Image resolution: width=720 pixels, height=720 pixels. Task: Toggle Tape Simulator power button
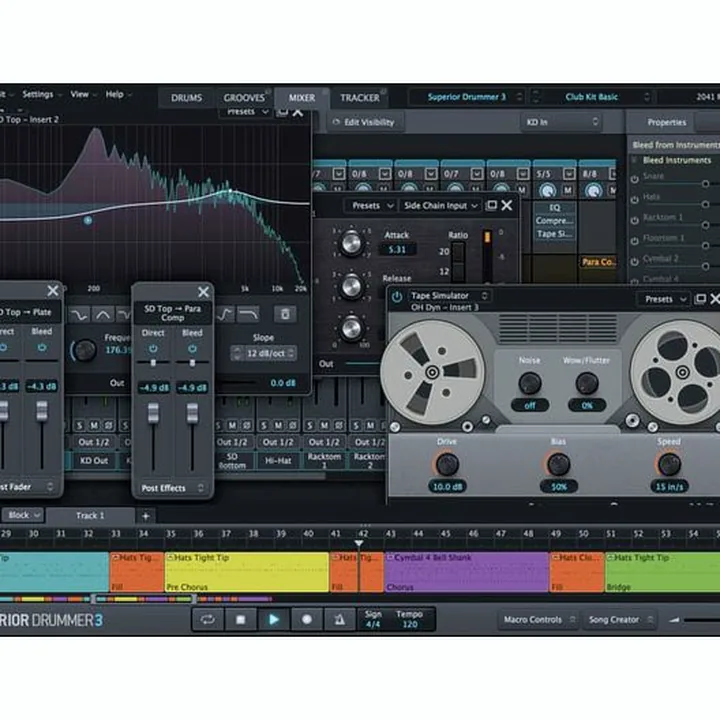tap(397, 297)
